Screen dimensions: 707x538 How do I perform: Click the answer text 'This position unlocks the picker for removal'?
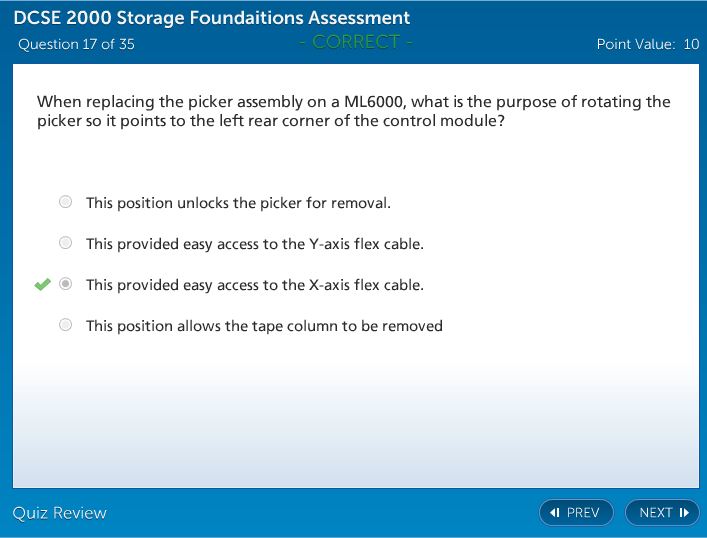pos(238,203)
